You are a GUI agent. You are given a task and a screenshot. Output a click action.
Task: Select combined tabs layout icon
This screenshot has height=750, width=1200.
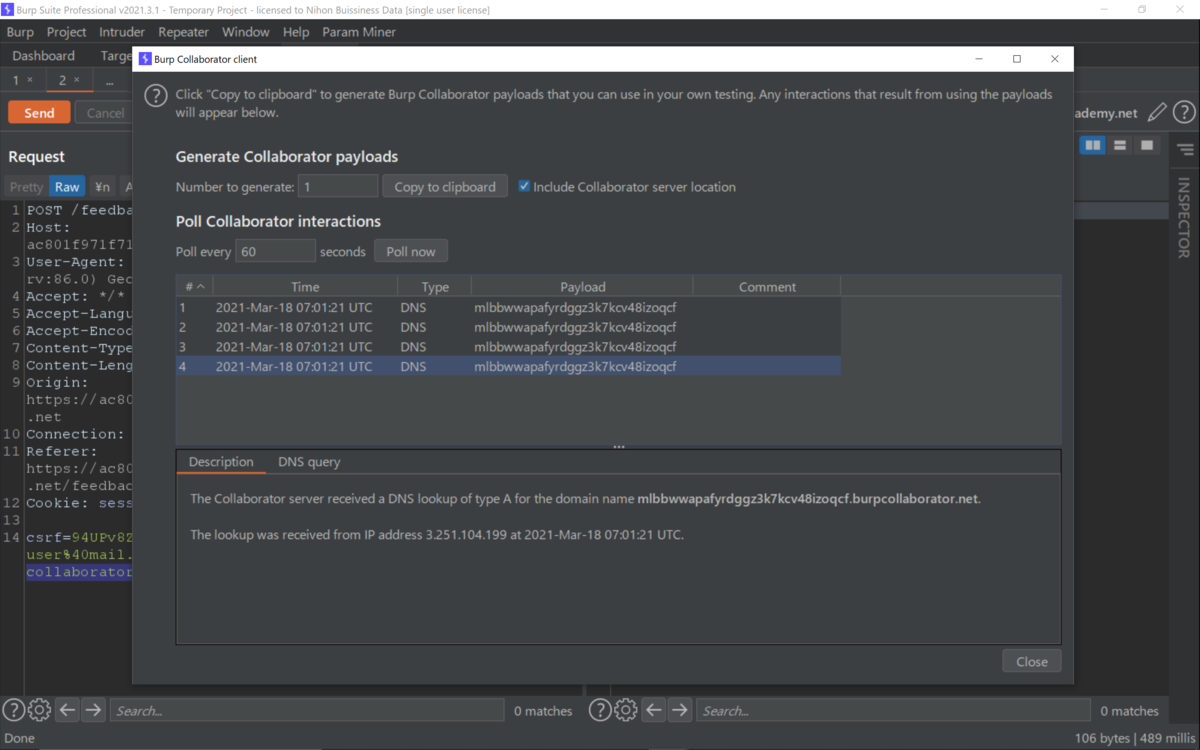[1147, 146]
